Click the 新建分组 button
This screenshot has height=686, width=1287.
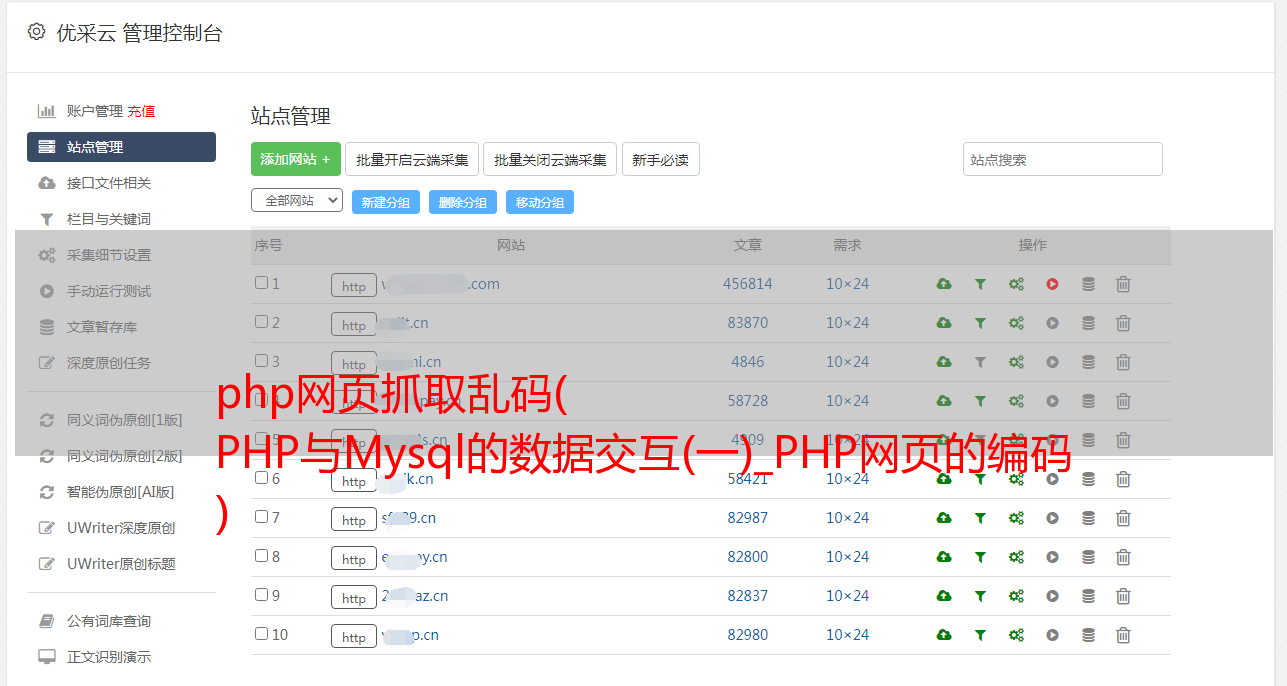[386, 202]
